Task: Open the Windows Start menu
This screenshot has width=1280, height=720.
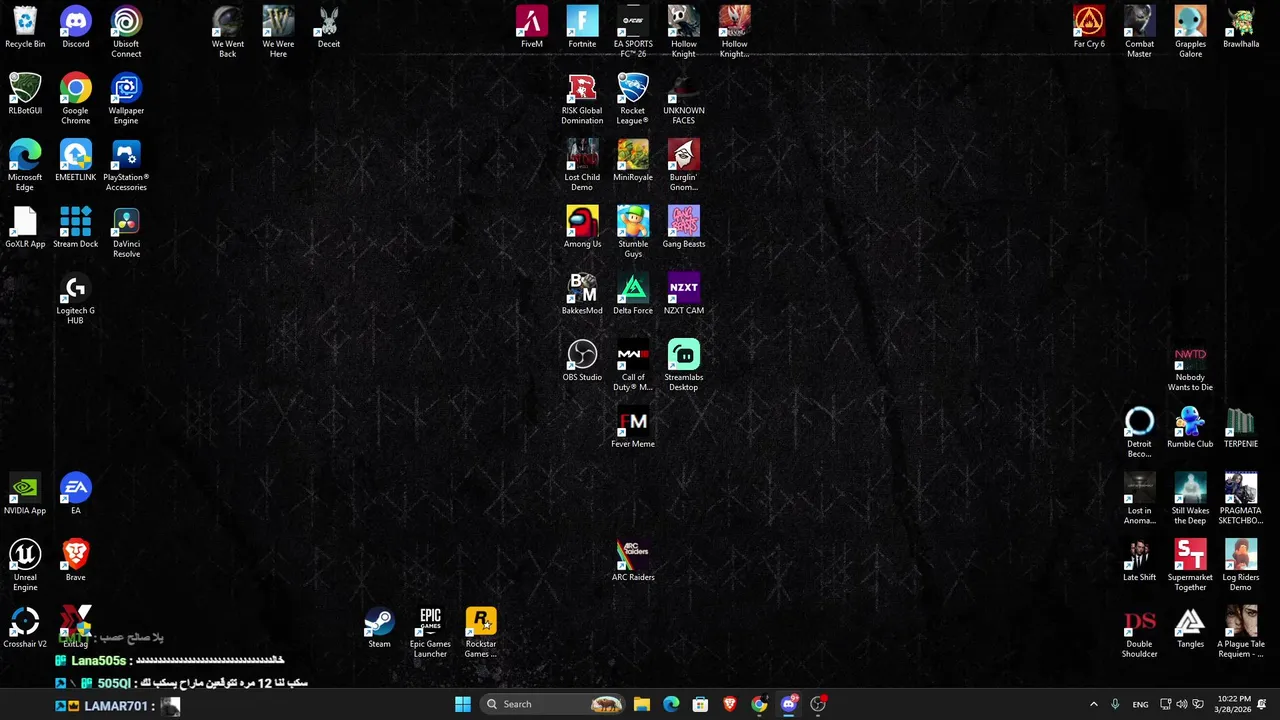Action: (x=463, y=704)
